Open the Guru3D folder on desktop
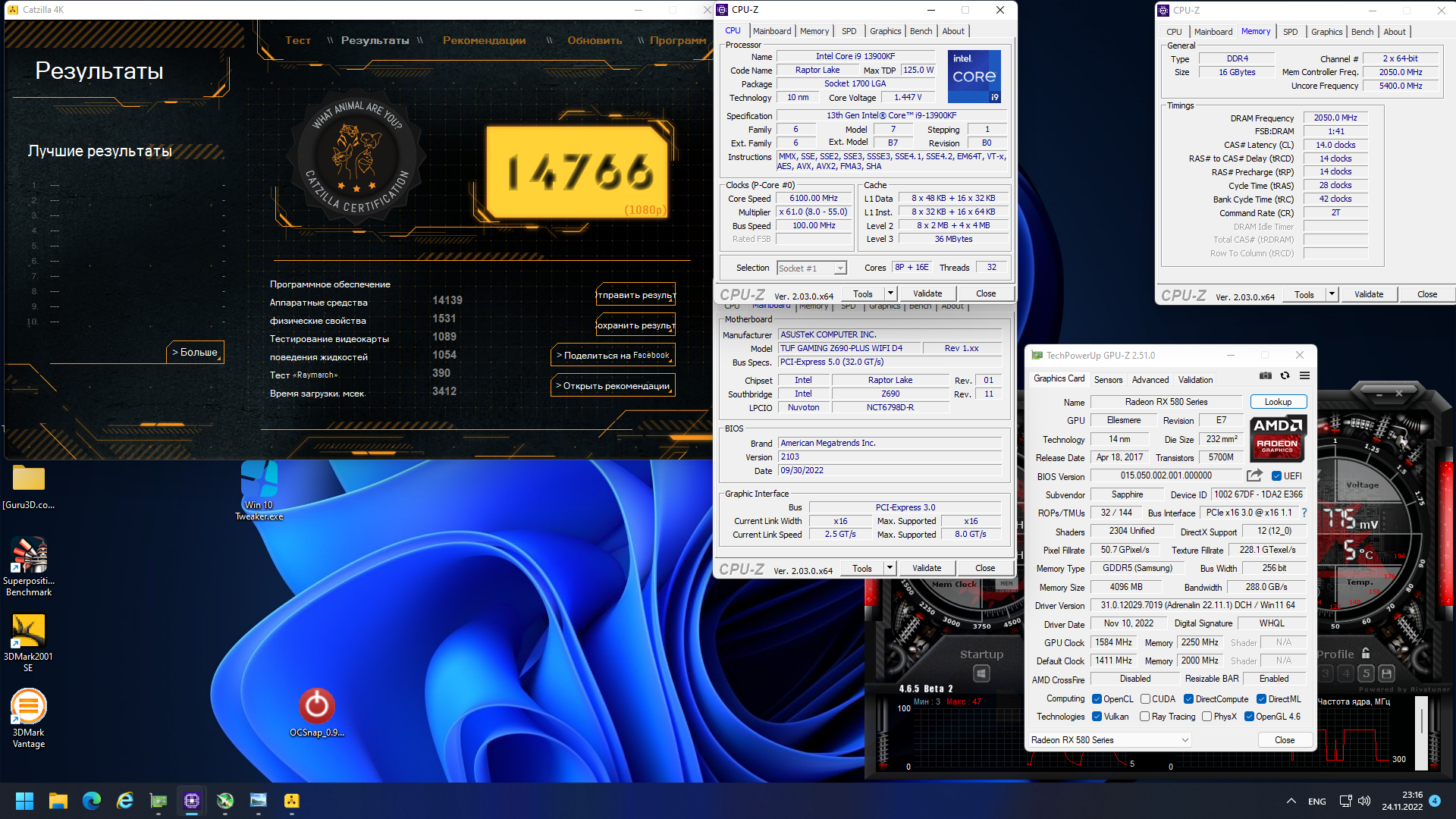This screenshot has height=819, width=1456. click(29, 487)
